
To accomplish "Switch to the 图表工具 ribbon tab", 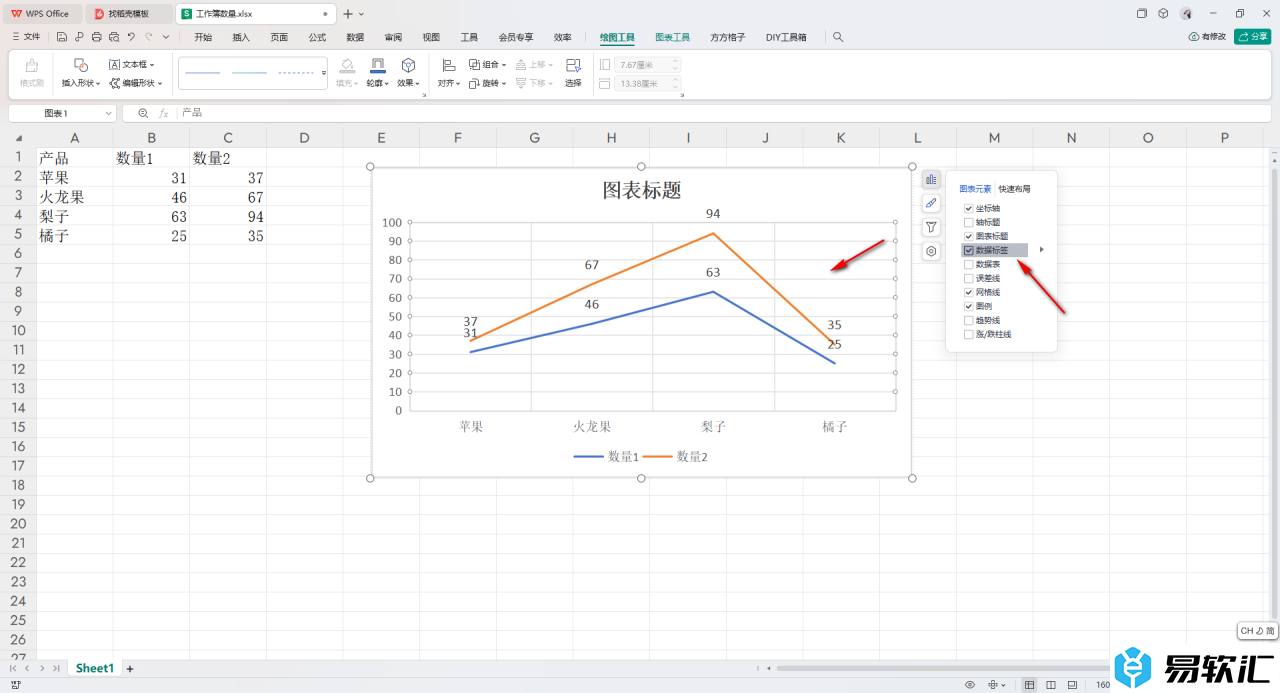I will 673,37.
